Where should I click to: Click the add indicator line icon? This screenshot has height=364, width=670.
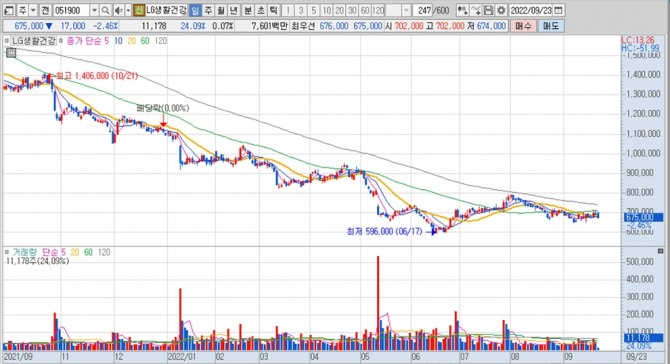click(x=476, y=10)
